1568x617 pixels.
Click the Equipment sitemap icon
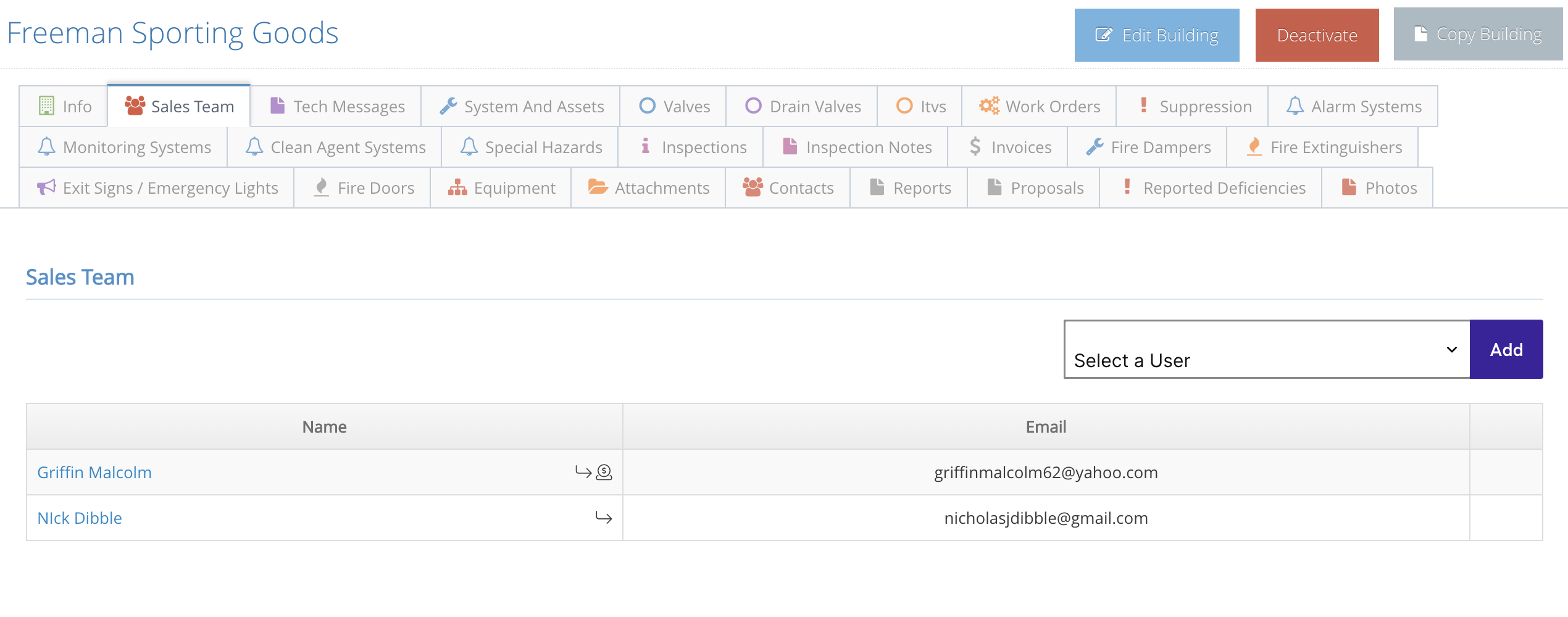(x=457, y=187)
